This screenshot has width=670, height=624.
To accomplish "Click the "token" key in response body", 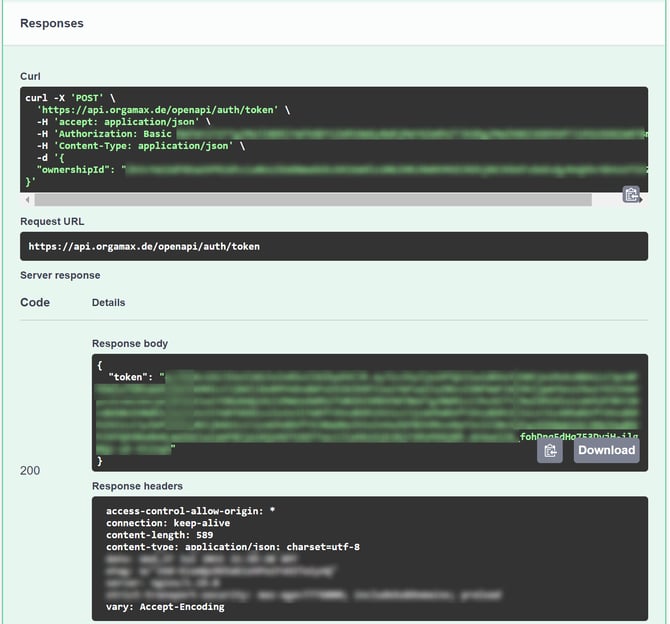I will pyautogui.click(x=132, y=379).
